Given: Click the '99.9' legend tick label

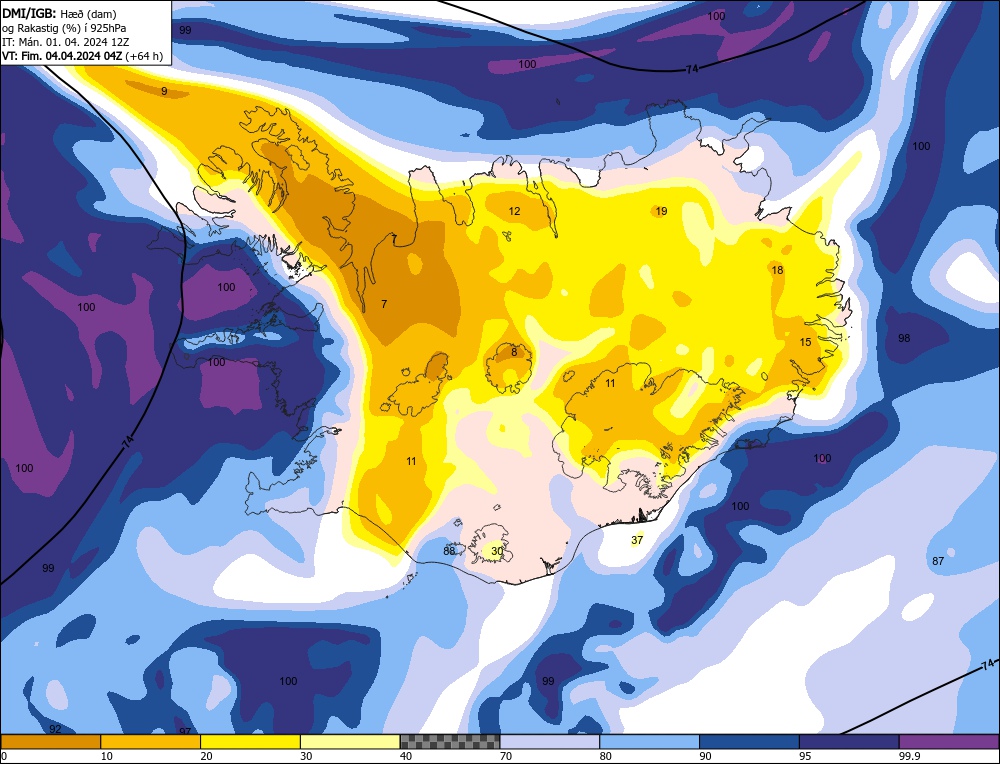Looking at the screenshot, I should 908,757.
